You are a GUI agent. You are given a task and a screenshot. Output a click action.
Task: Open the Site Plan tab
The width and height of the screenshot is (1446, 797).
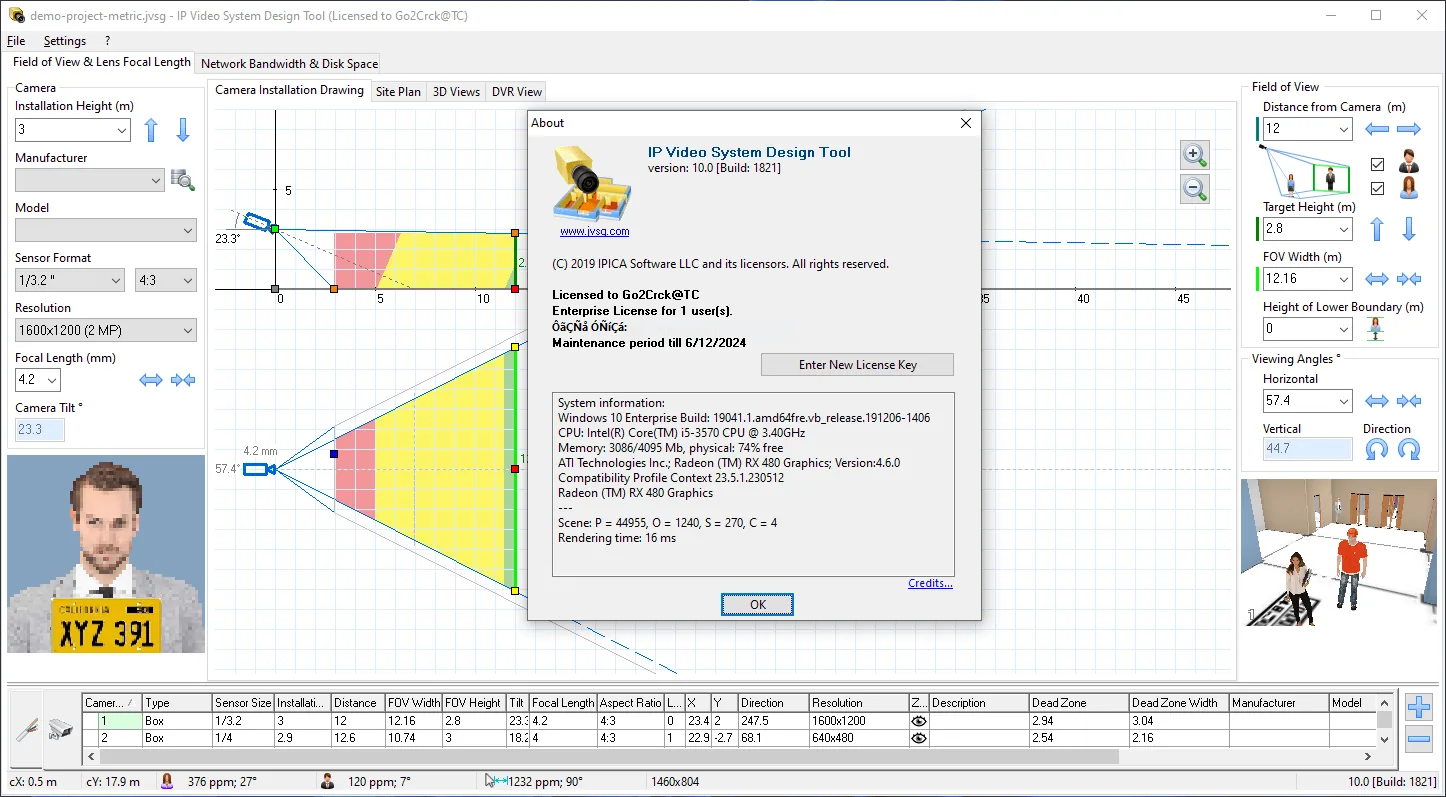[398, 91]
